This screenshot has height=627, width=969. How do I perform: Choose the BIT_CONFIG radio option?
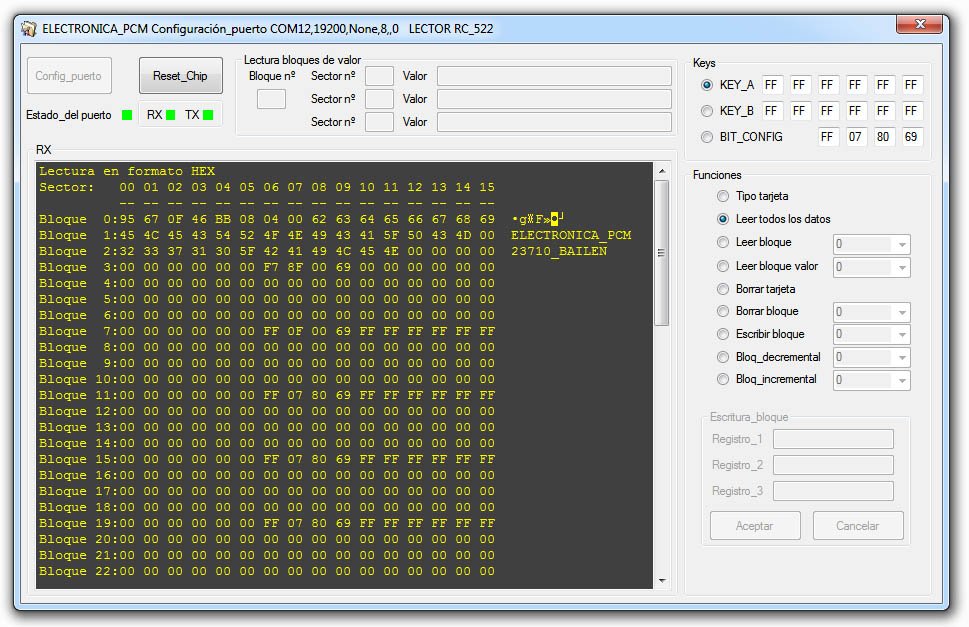[707, 137]
